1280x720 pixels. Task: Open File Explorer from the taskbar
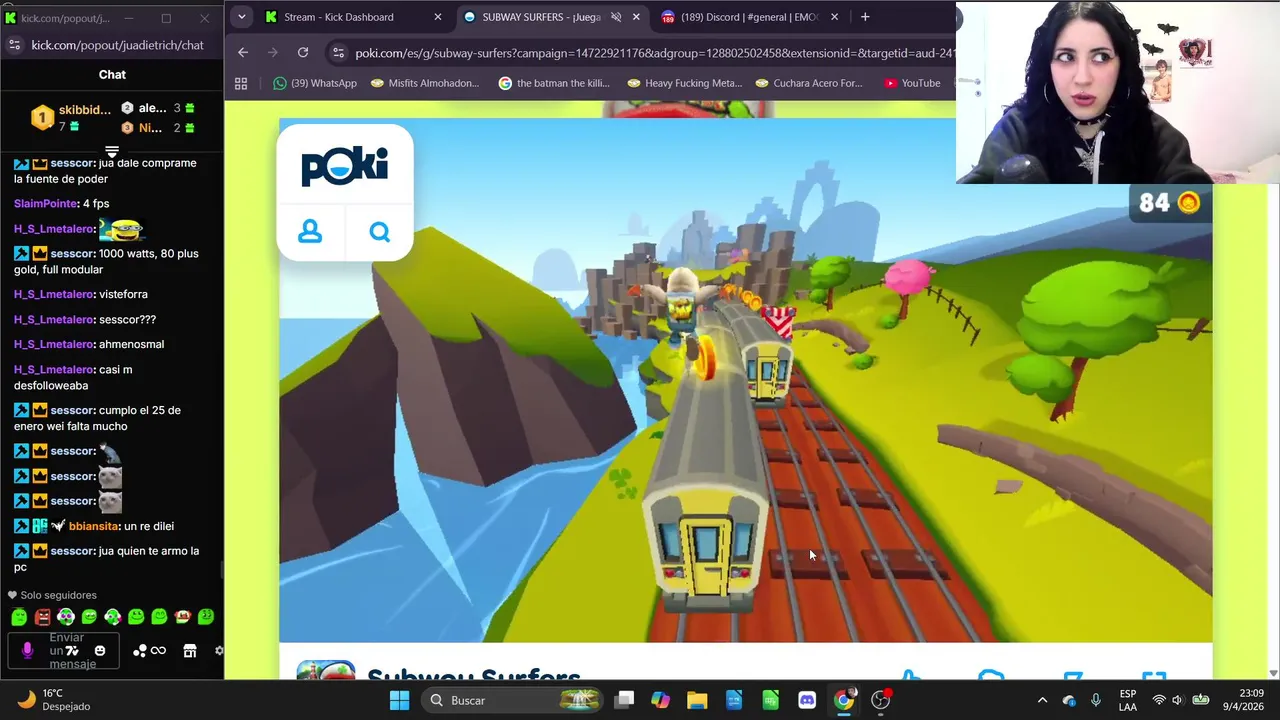[697, 700]
